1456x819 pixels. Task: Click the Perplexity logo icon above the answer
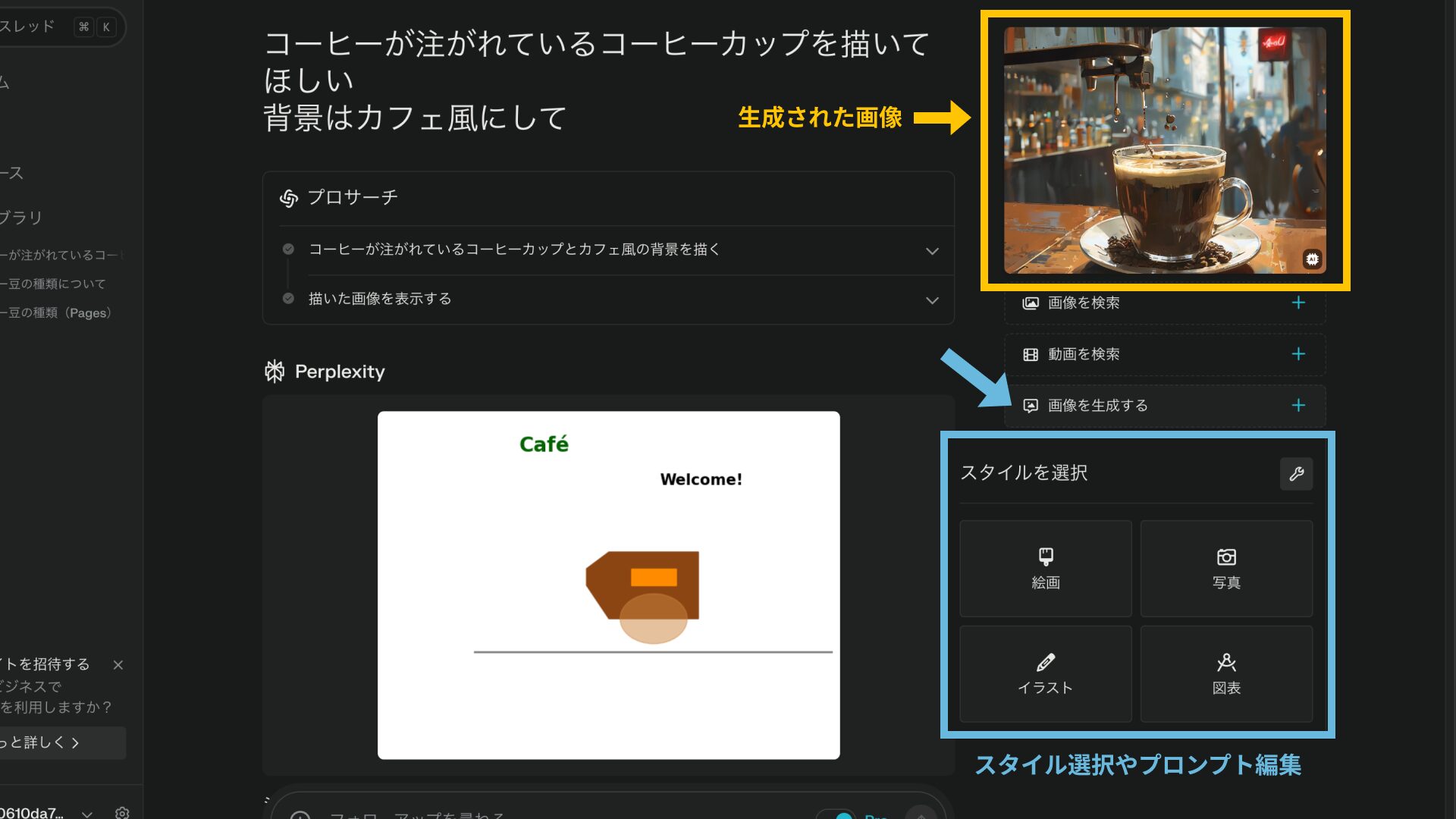(x=274, y=371)
